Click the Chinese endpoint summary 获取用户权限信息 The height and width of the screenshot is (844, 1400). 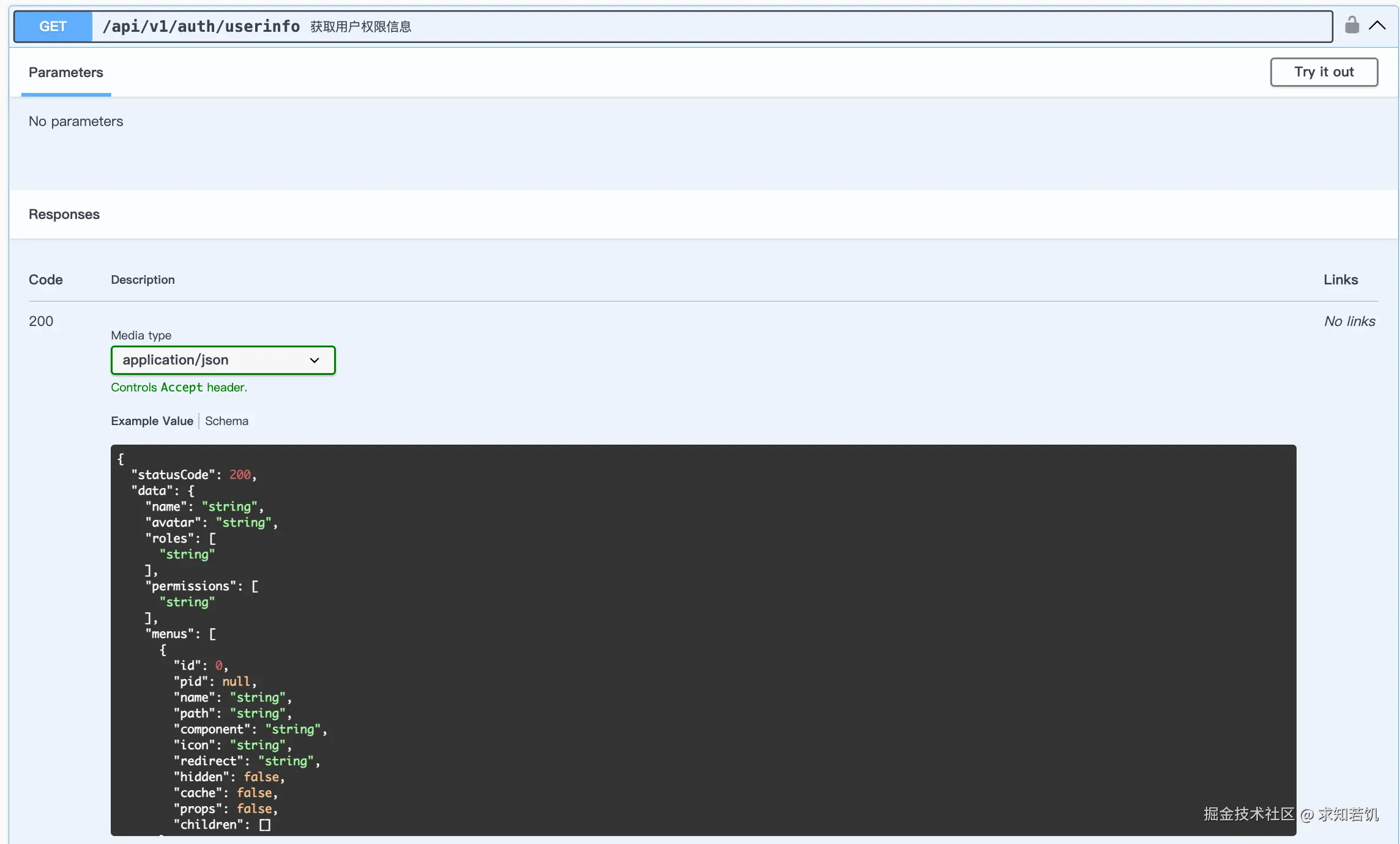coord(360,27)
